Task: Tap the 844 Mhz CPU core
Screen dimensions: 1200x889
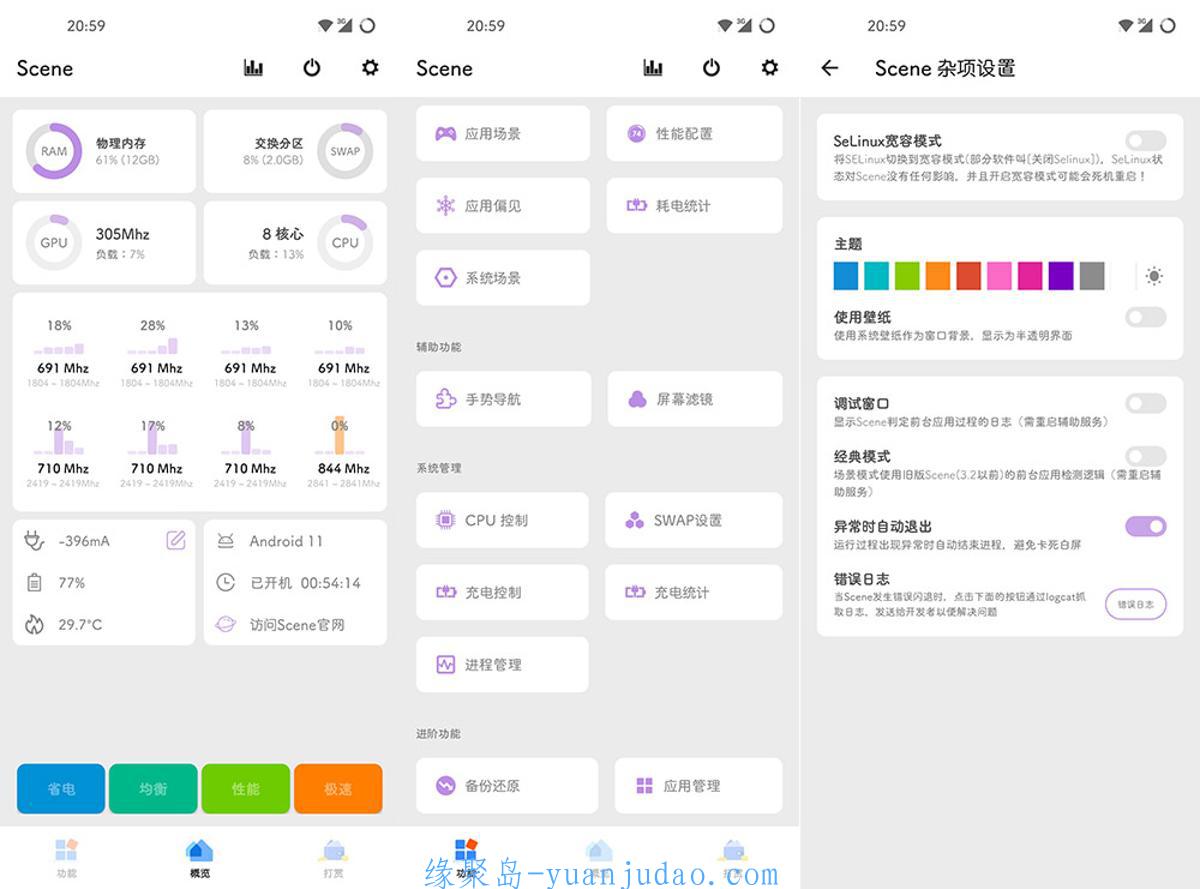Action: click(x=343, y=452)
